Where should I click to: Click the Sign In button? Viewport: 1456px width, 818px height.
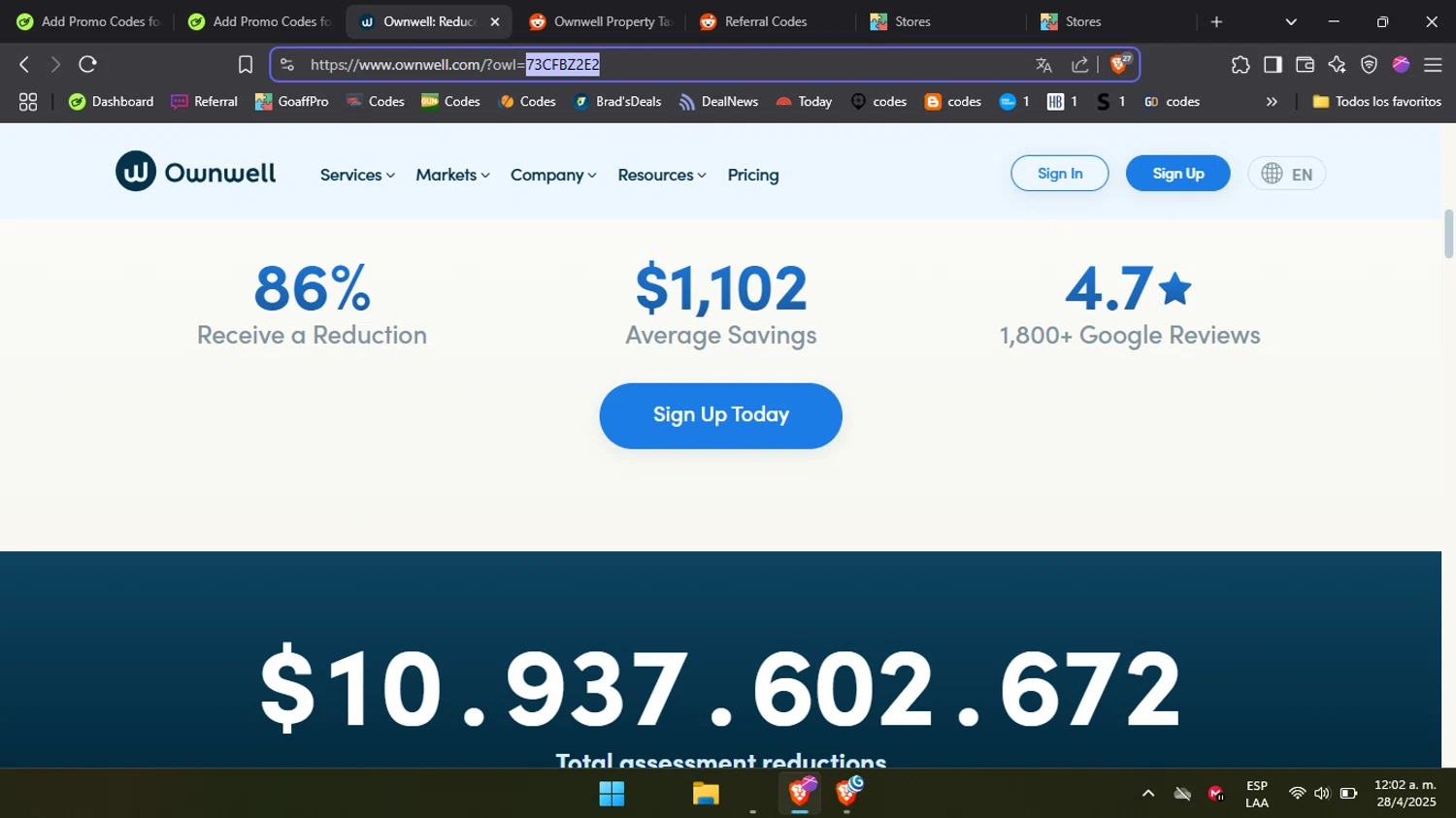tap(1059, 173)
